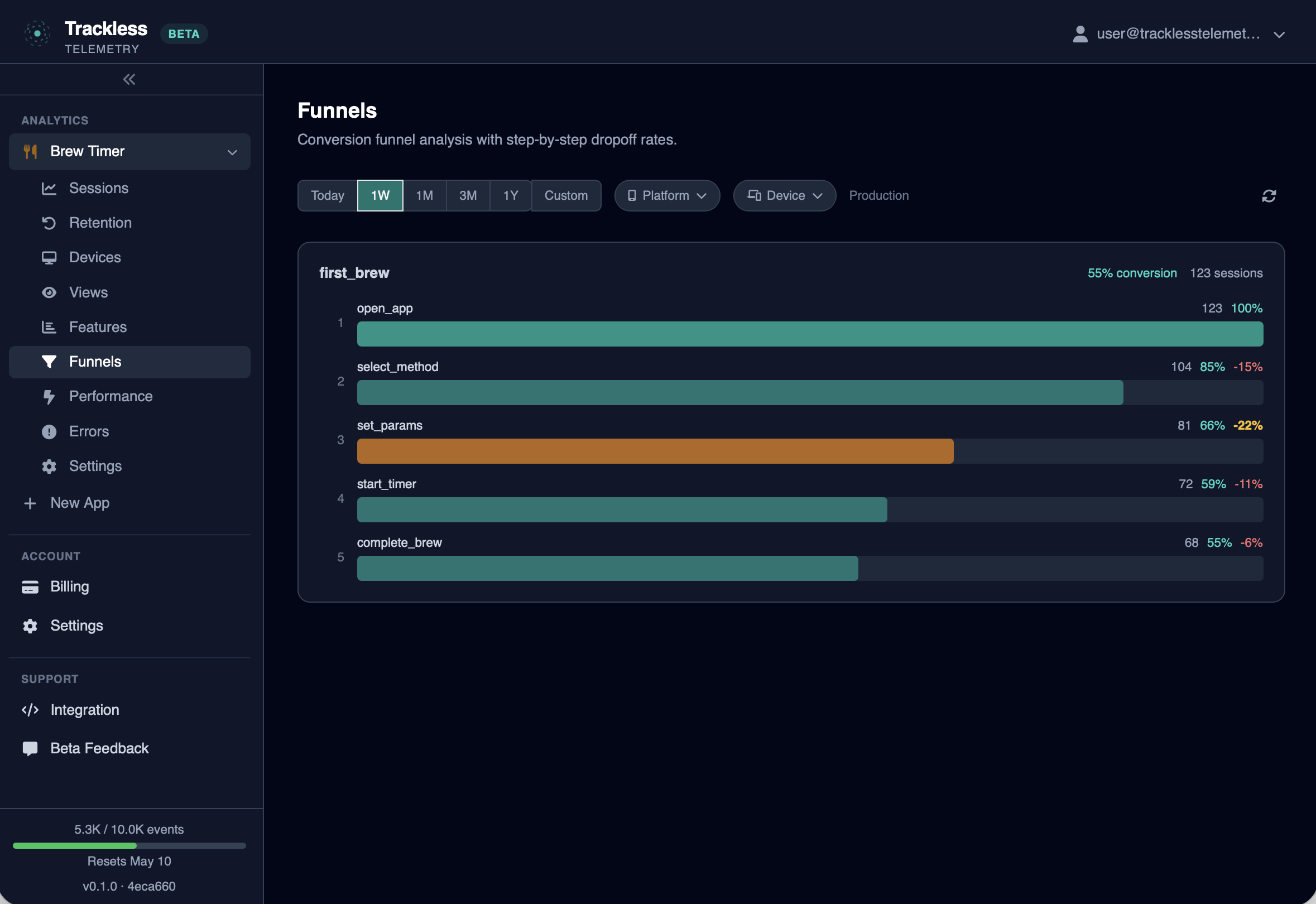Screen dimensions: 1316x904
Task: Click the Sessions chart icon
Action: [49, 189]
